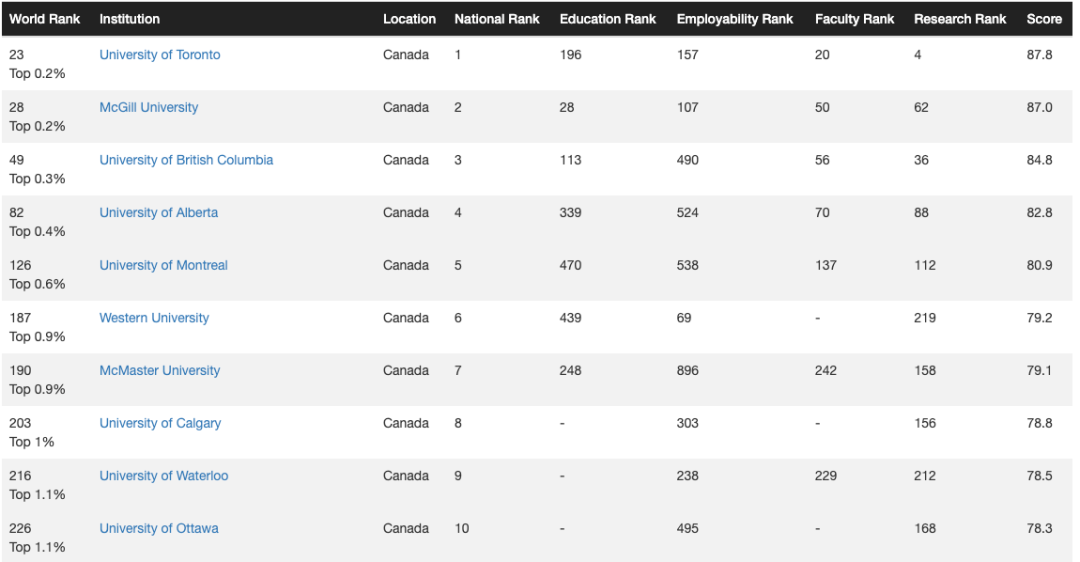
Task: Click the Faculty Rank column header
Action: click(x=854, y=19)
